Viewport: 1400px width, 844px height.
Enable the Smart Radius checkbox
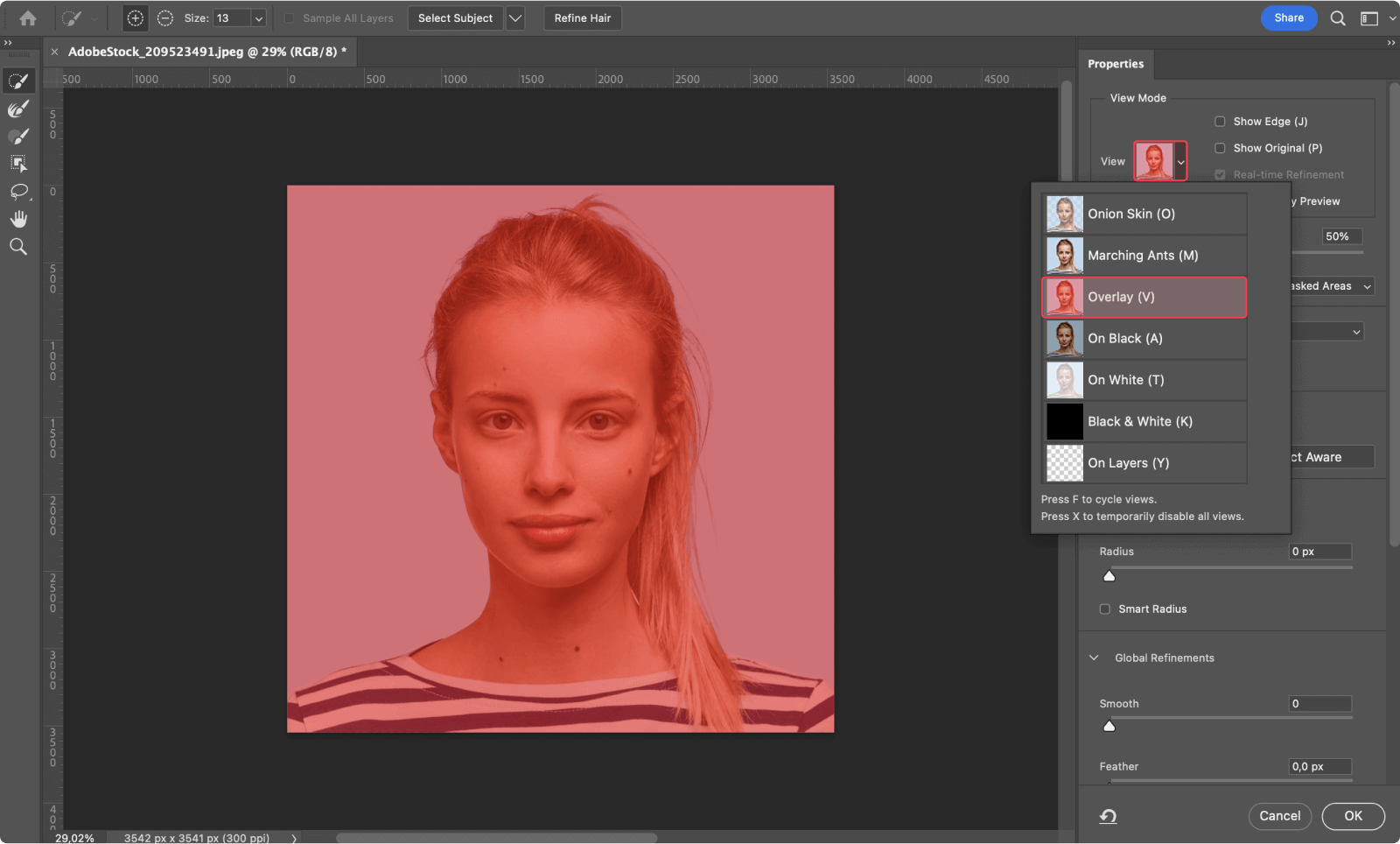1104,609
